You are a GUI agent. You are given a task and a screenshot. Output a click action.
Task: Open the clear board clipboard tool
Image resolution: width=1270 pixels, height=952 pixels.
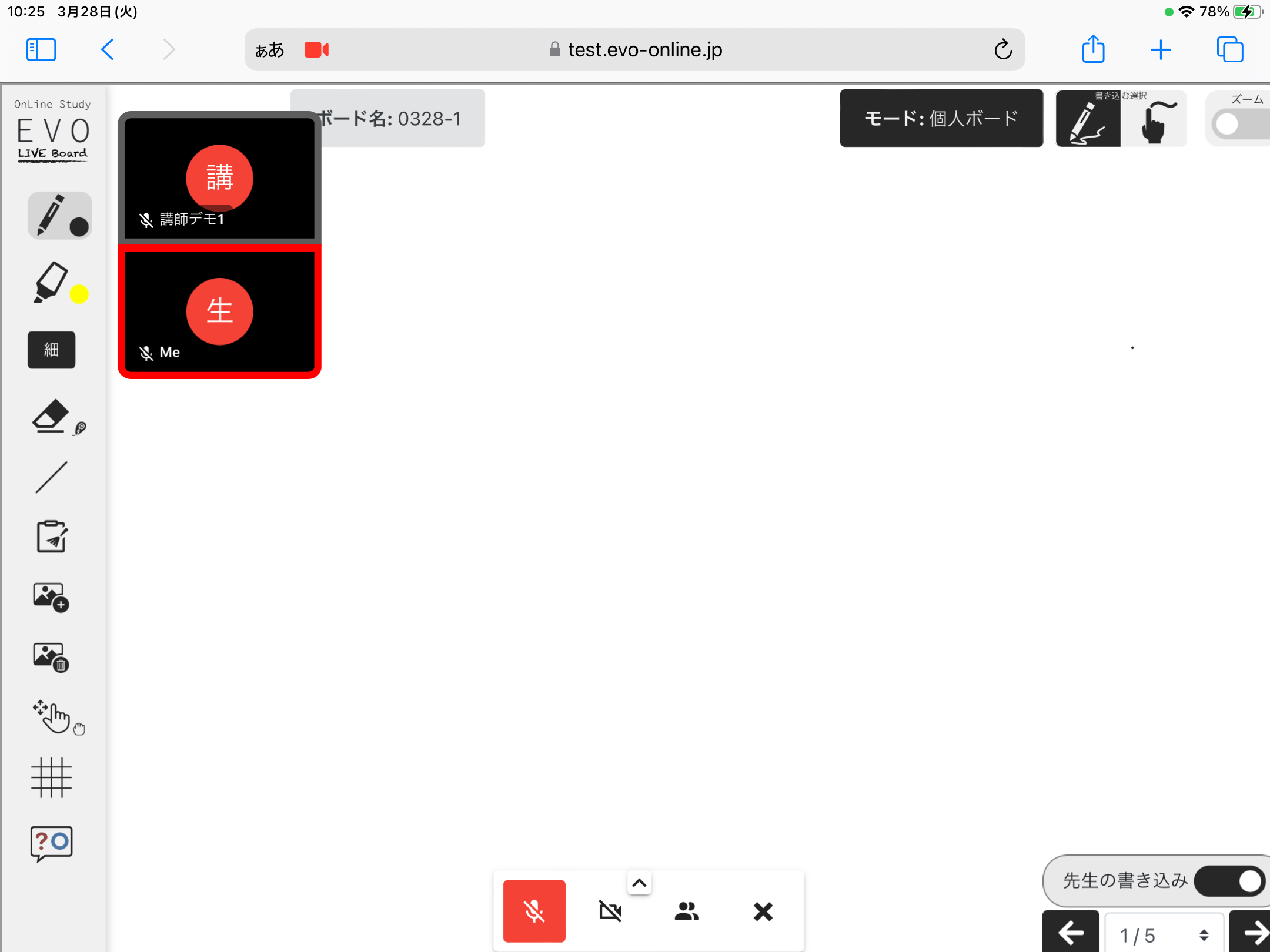pos(52,537)
